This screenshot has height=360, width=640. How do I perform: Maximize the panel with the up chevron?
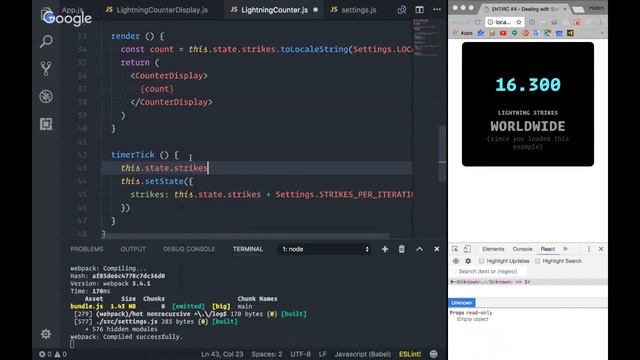click(420, 249)
